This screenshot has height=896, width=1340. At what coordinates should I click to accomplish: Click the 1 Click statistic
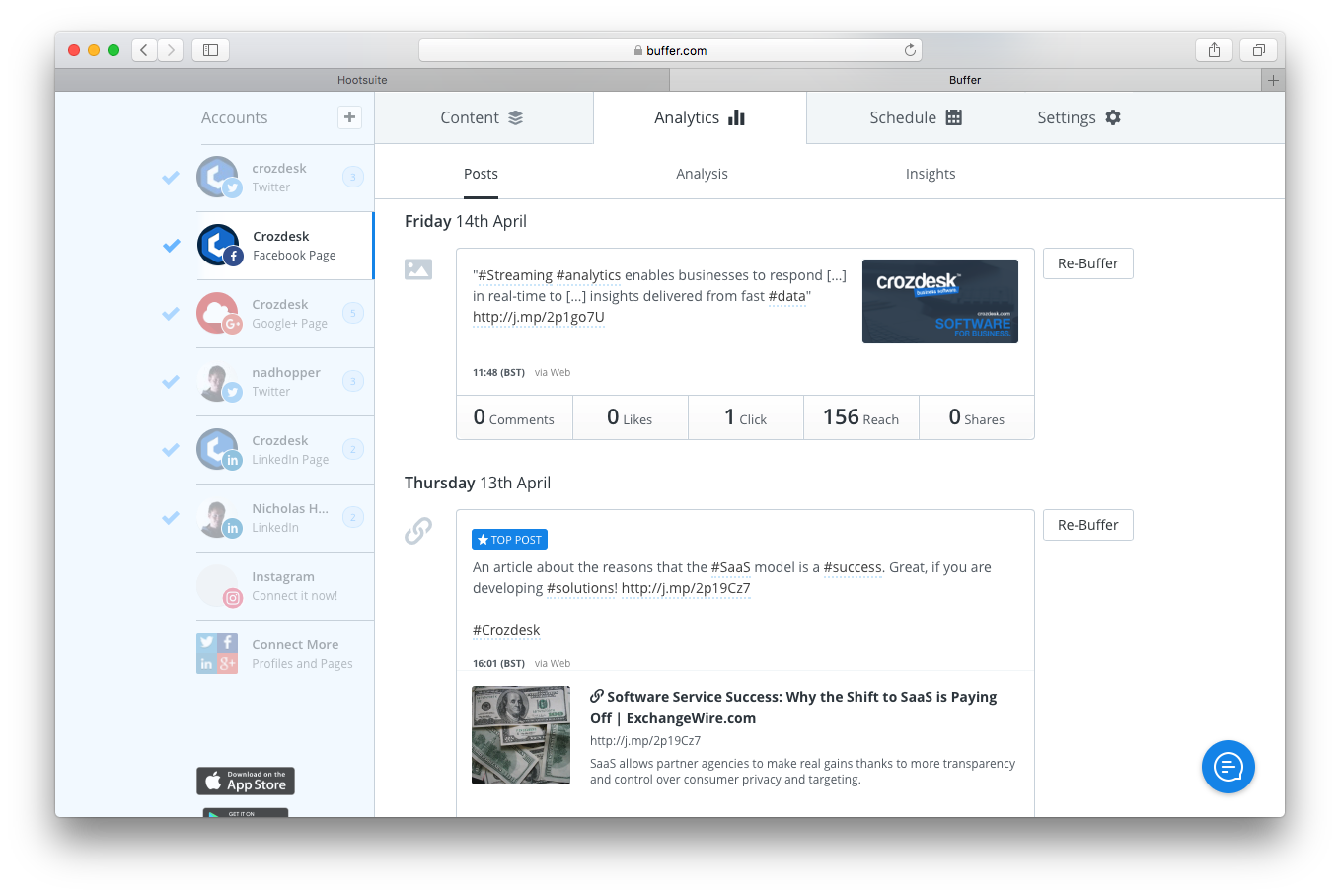pyautogui.click(x=746, y=417)
